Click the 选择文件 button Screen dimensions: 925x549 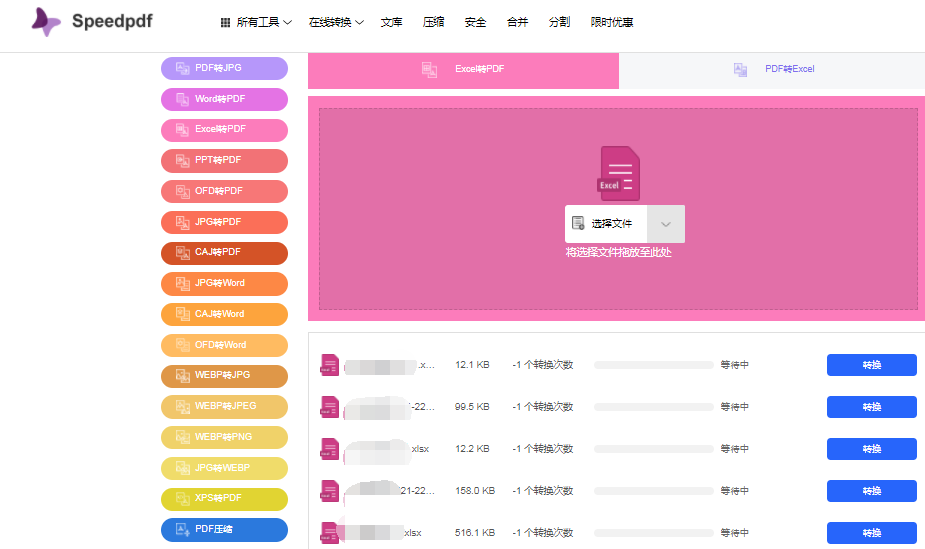click(606, 223)
